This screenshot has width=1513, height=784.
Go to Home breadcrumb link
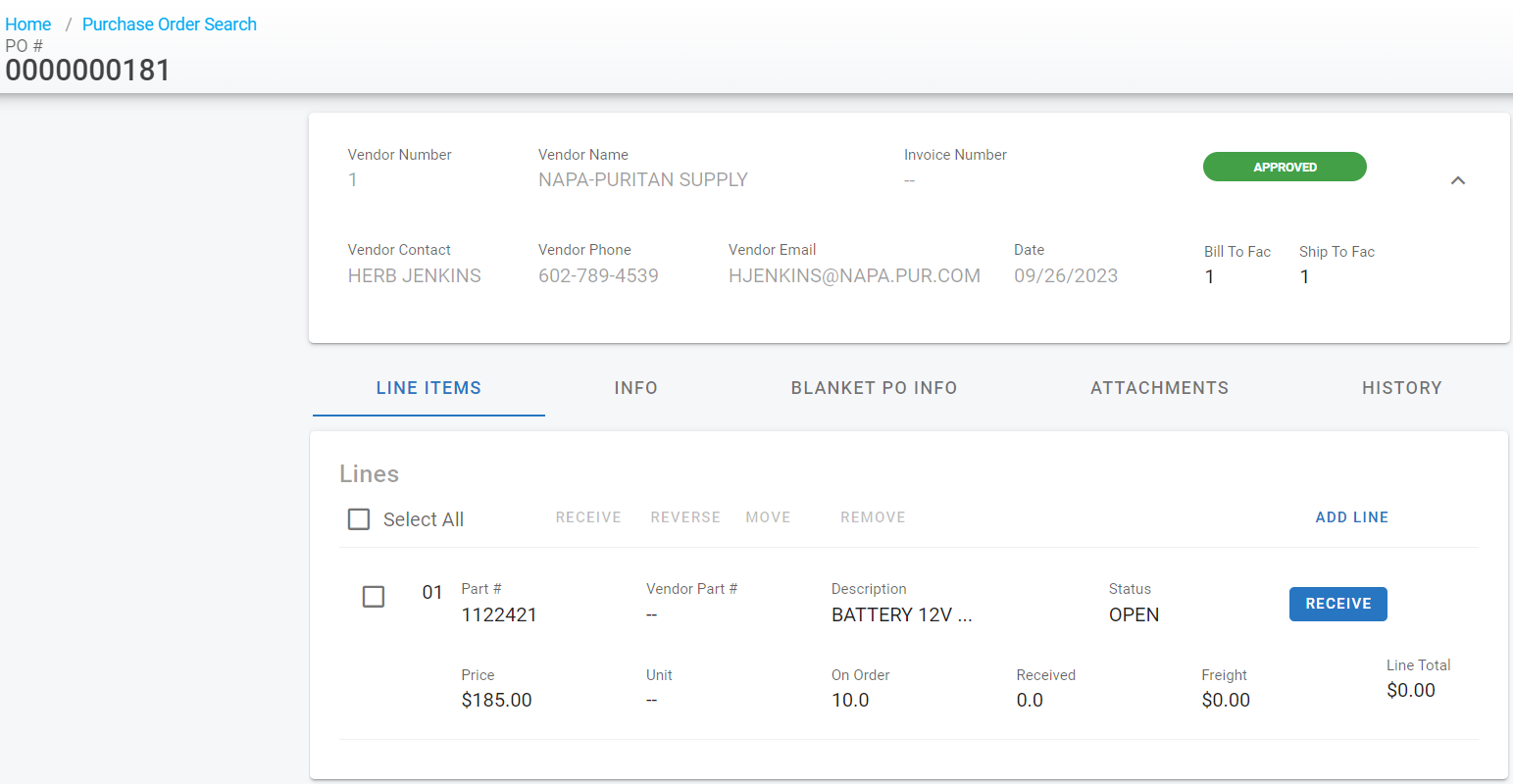pyautogui.click(x=28, y=24)
